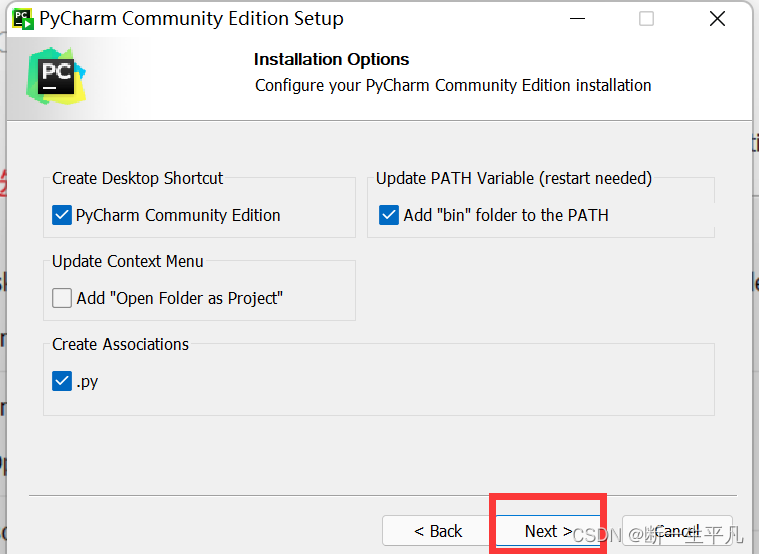The height and width of the screenshot is (554, 759).
Task: Click "Configure your PyCharm Community Edition installation" text
Action: [453, 85]
